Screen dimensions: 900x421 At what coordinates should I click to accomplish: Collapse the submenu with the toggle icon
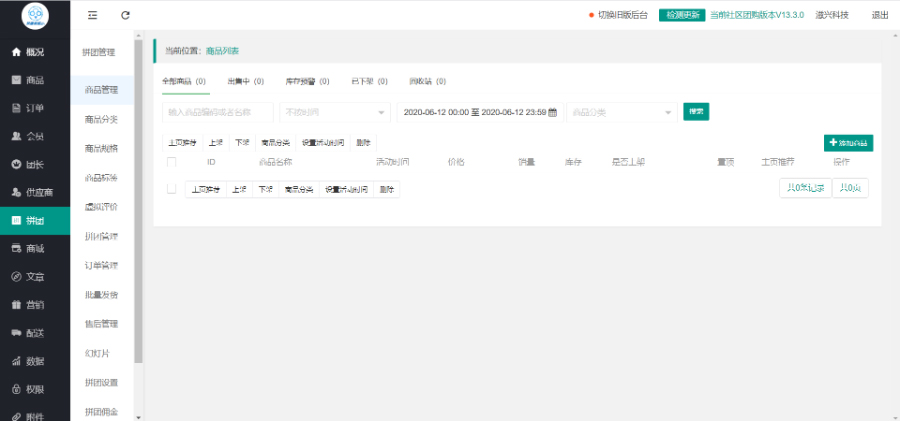(x=92, y=16)
